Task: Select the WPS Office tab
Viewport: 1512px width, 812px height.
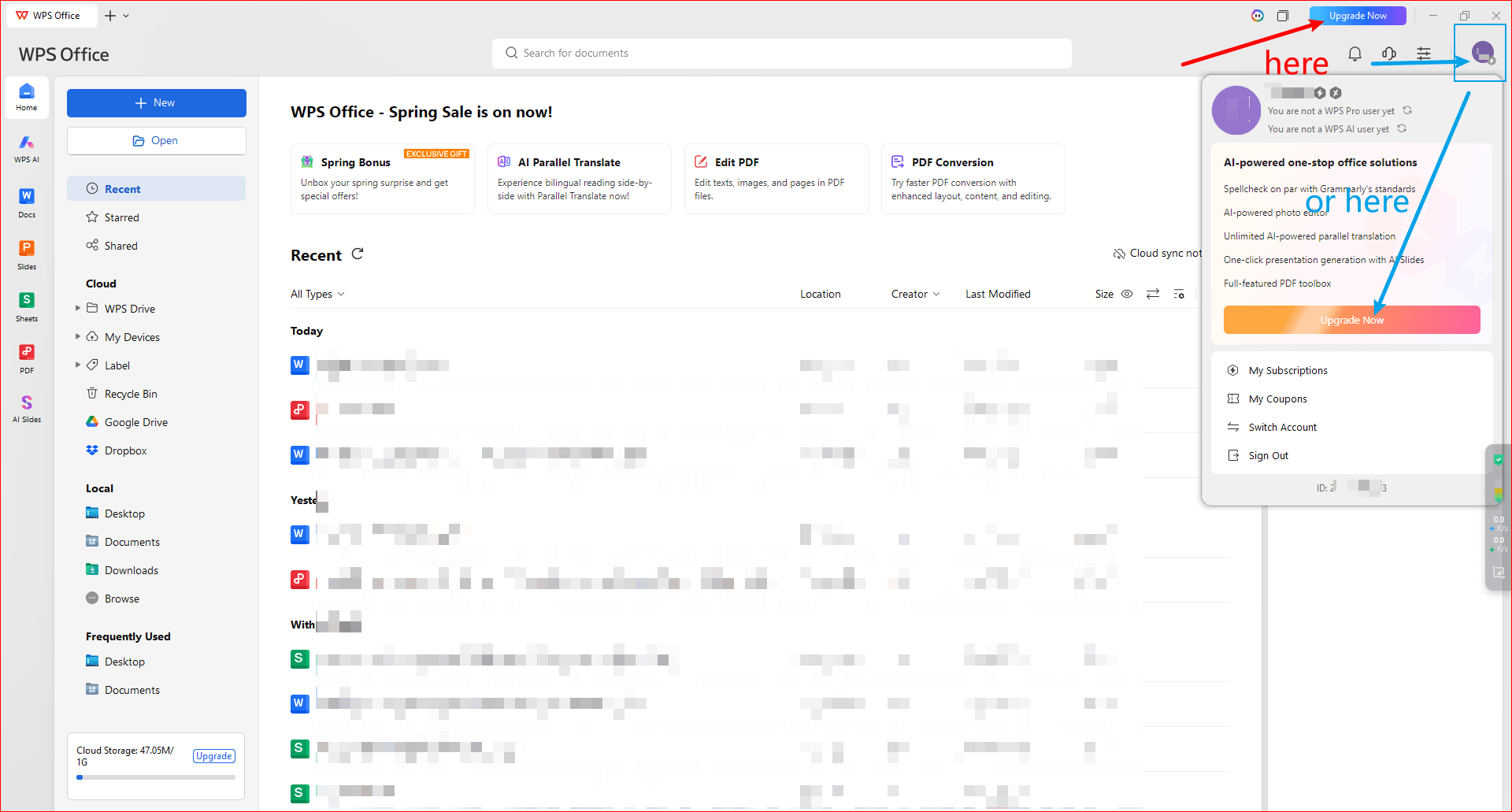Action: coord(52,16)
